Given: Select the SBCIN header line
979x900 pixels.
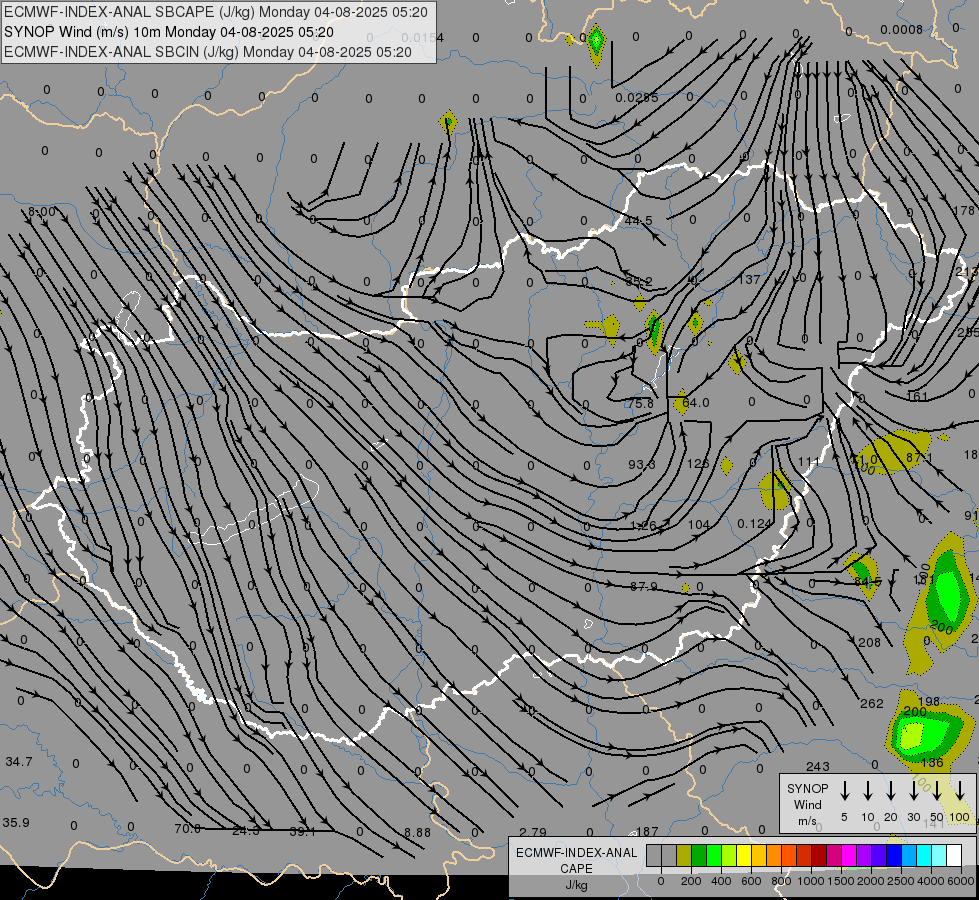Looking at the screenshot, I should coord(208,52).
